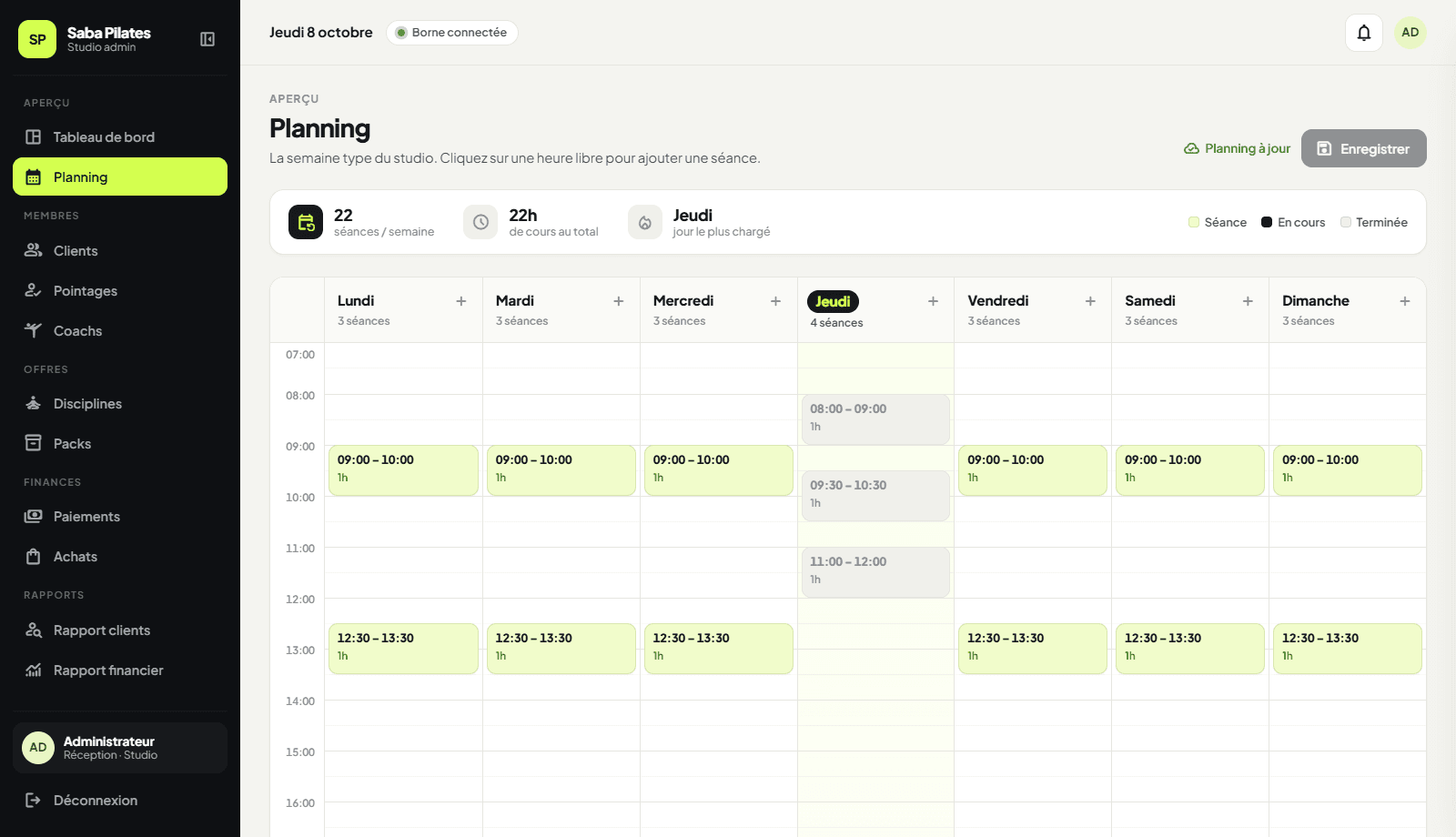
Task: Open the AD user avatar menu
Action: tap(1410, 33)
